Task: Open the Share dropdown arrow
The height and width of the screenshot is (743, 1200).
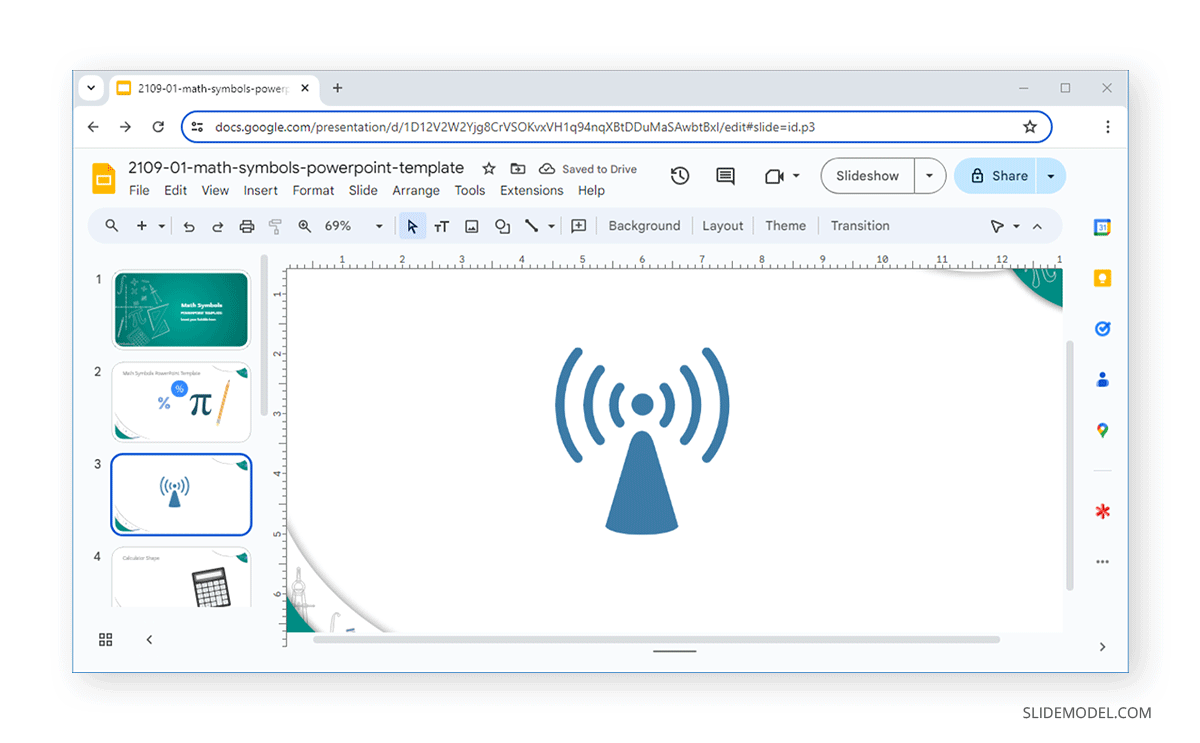Action: tap(1050, 175)
